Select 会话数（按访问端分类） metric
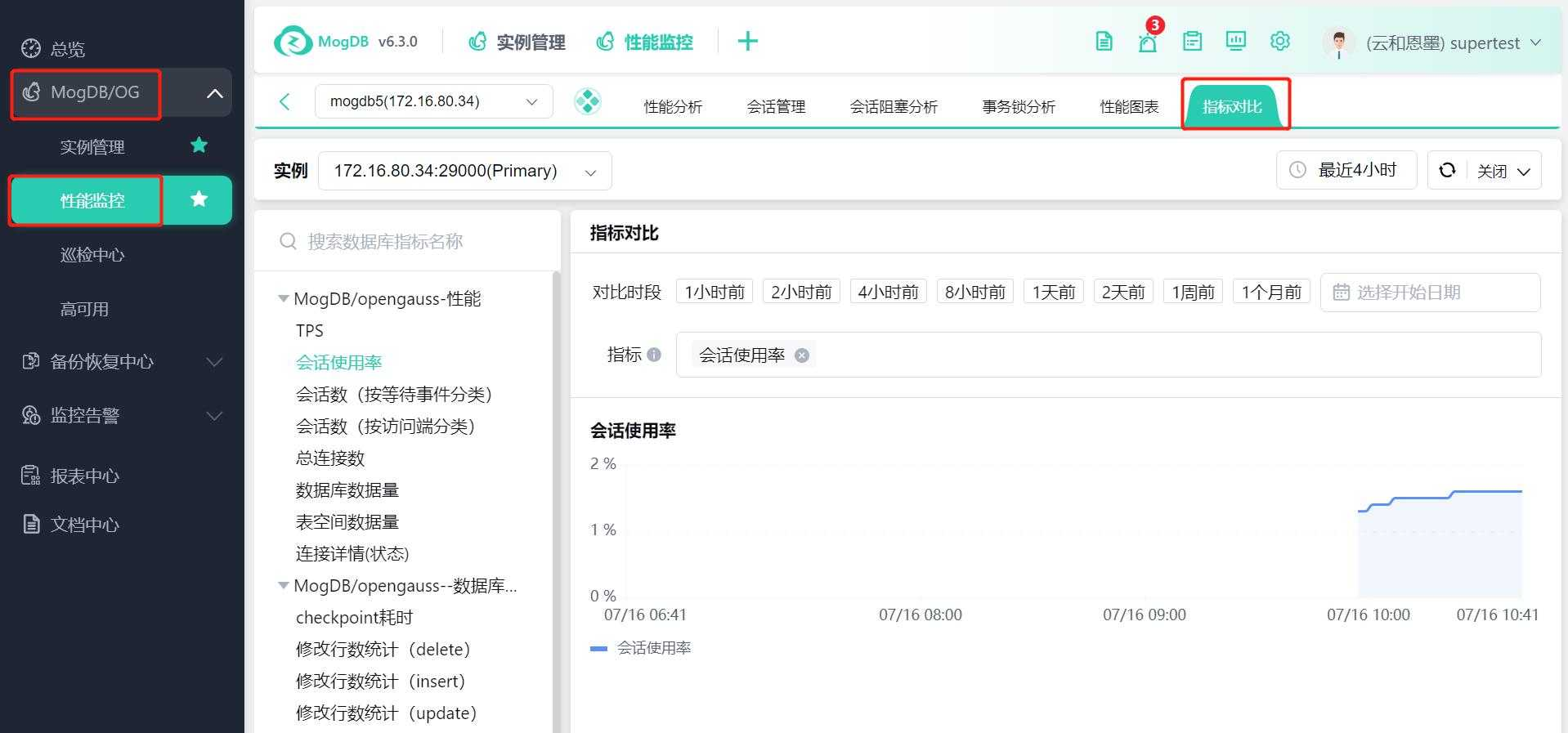 pyautogui.click(x=386, y=426)
